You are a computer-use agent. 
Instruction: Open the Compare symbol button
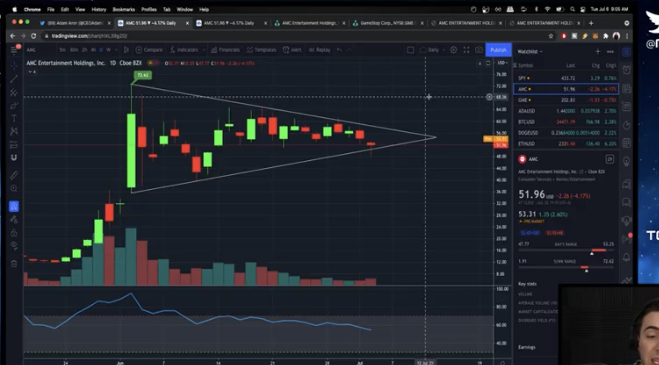coord(149,50)
